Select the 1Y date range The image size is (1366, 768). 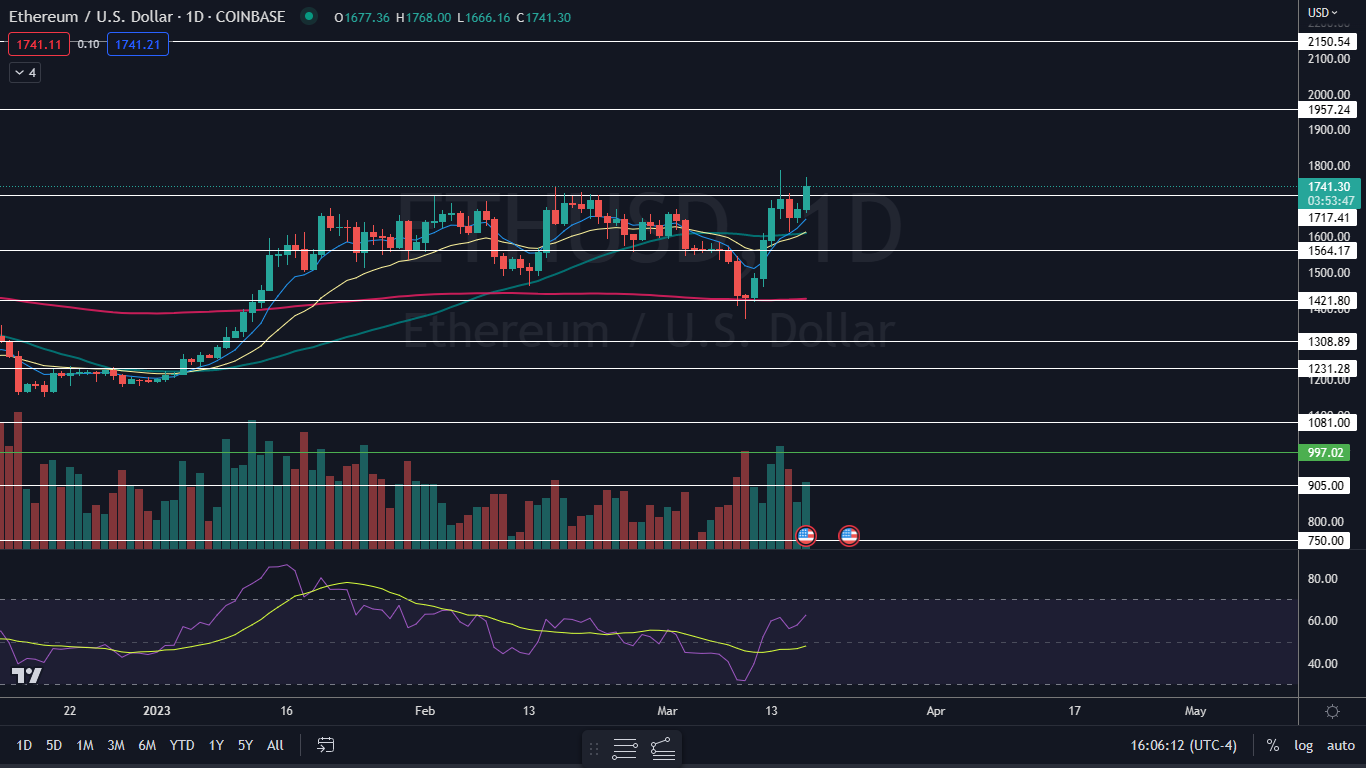click(x=216, y=745)
